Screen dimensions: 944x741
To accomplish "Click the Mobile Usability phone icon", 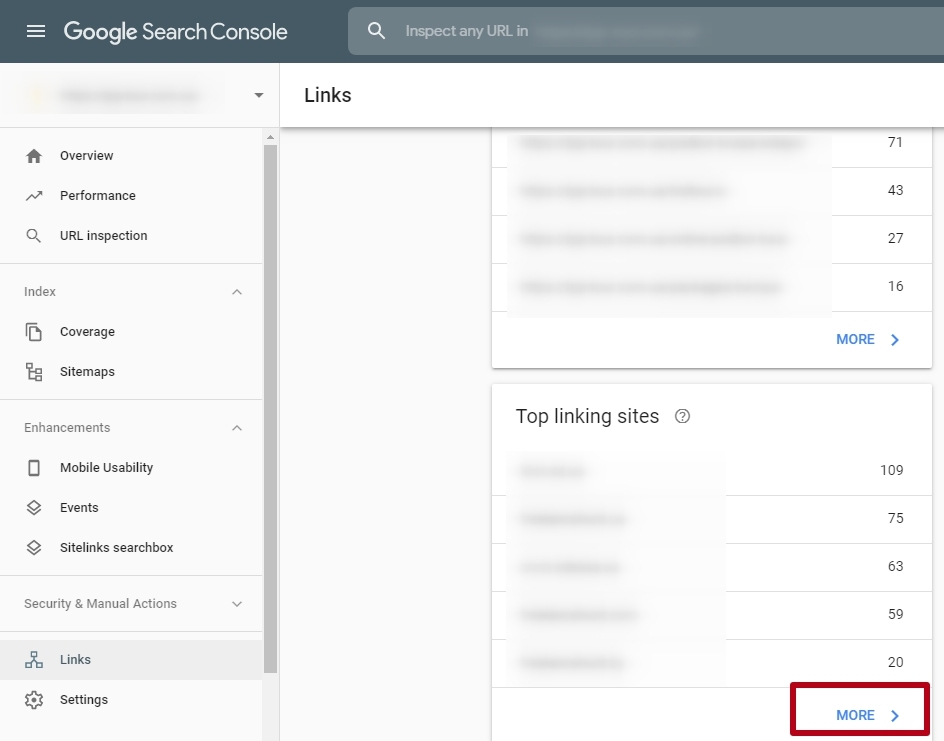I will pos(34,468).
